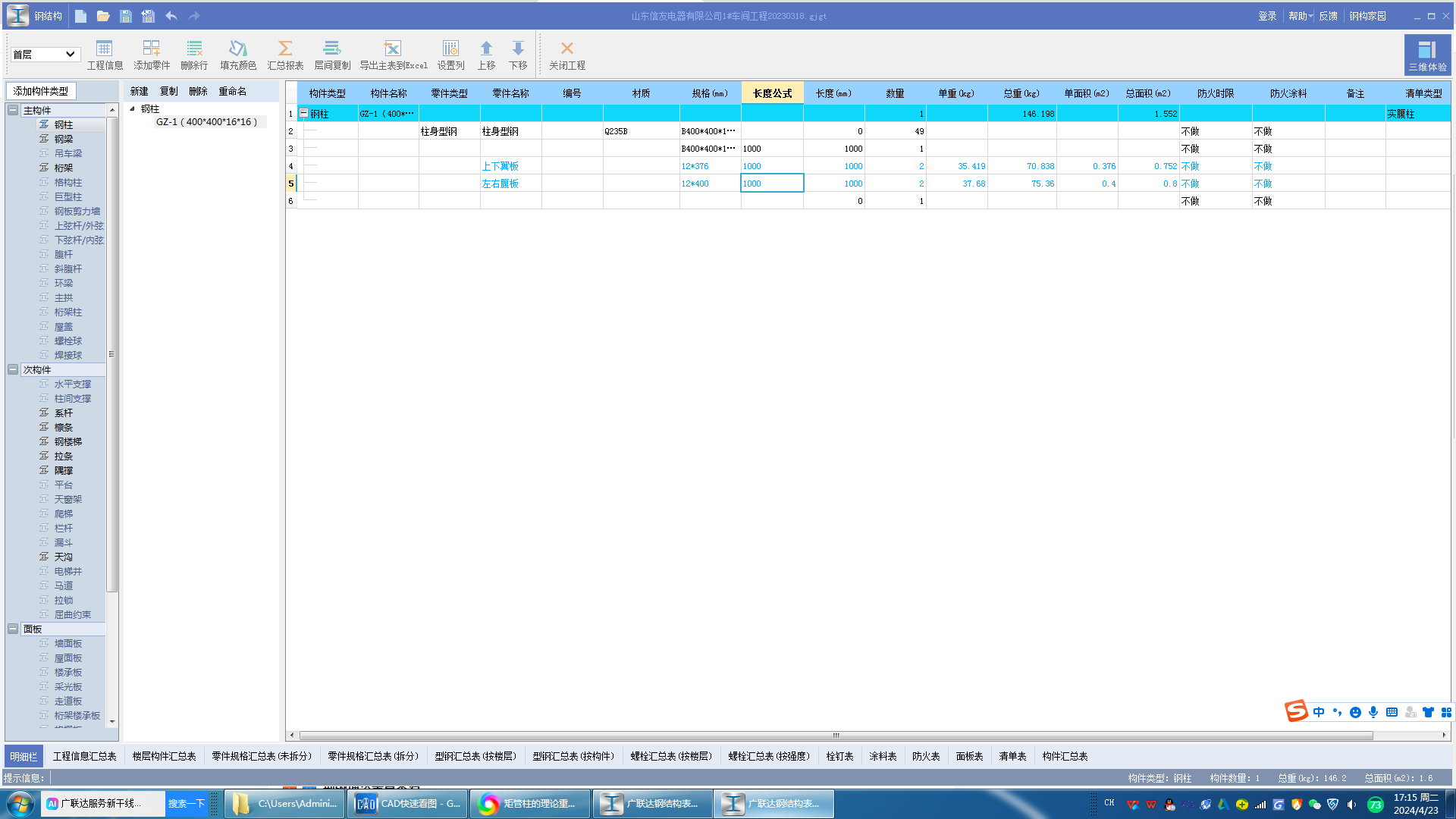Click the 长度公式 cell in row 5
The width and height of the screenshot is (1456, 819).
pos(772,184)
